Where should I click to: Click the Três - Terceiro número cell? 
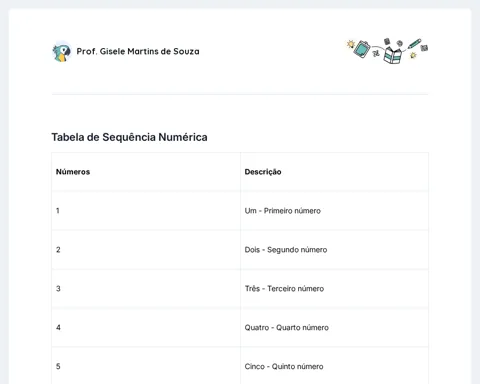point(334,289)
